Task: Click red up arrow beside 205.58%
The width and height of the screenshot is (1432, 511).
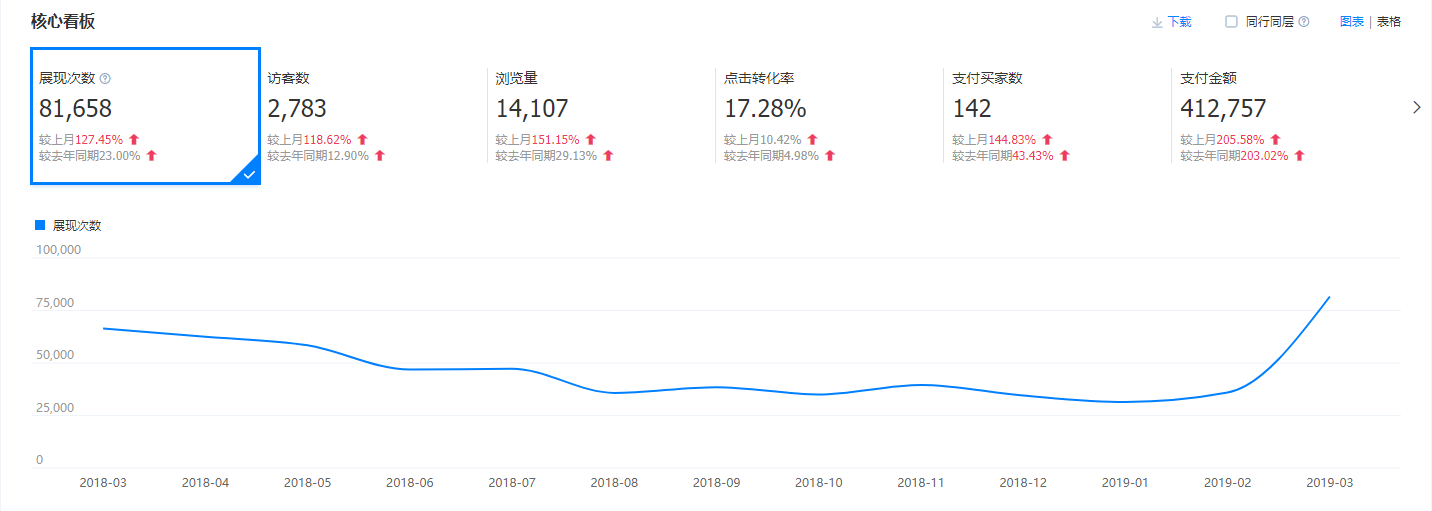Action: [1275, 140]
